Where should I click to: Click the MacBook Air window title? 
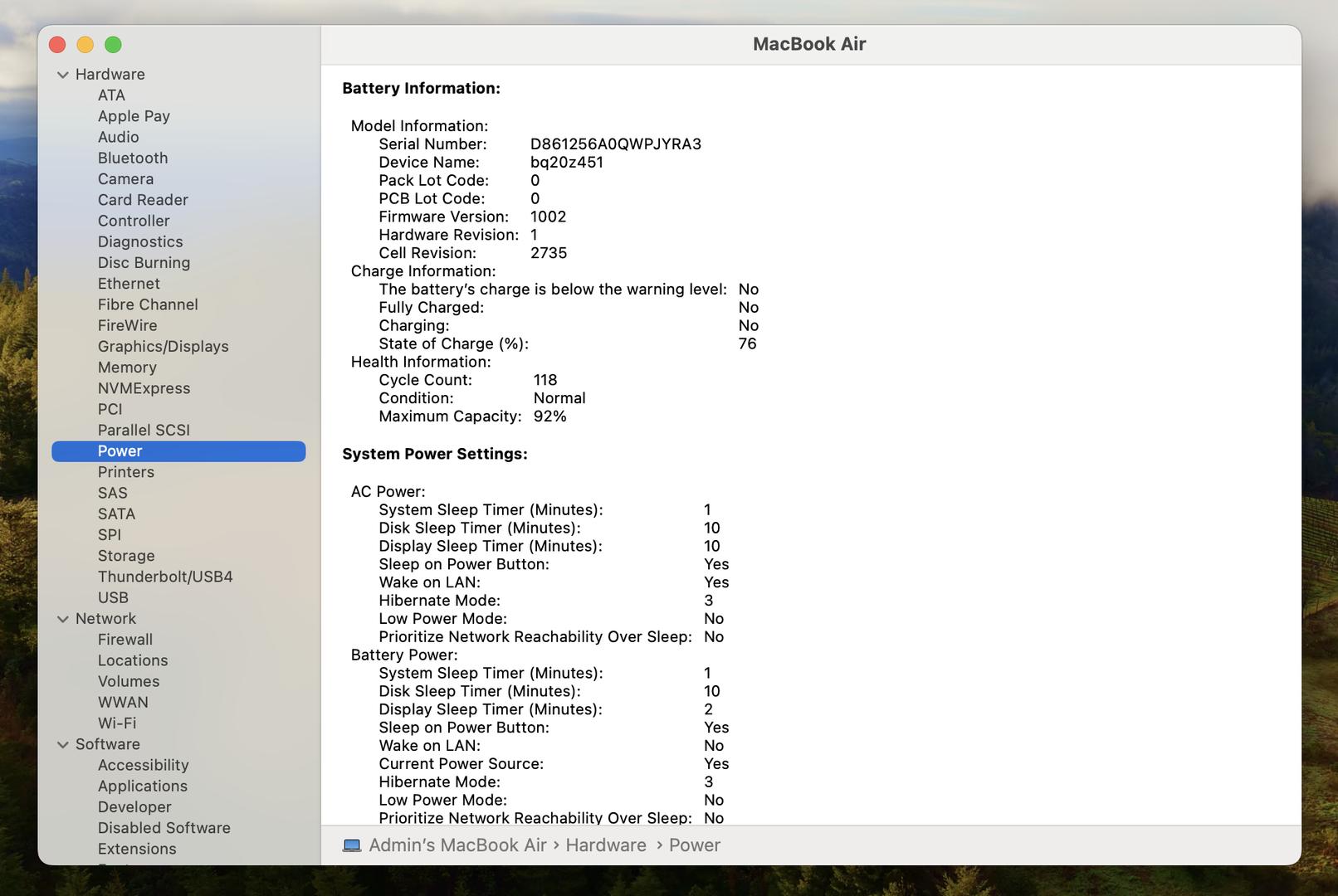pos(809,45)
